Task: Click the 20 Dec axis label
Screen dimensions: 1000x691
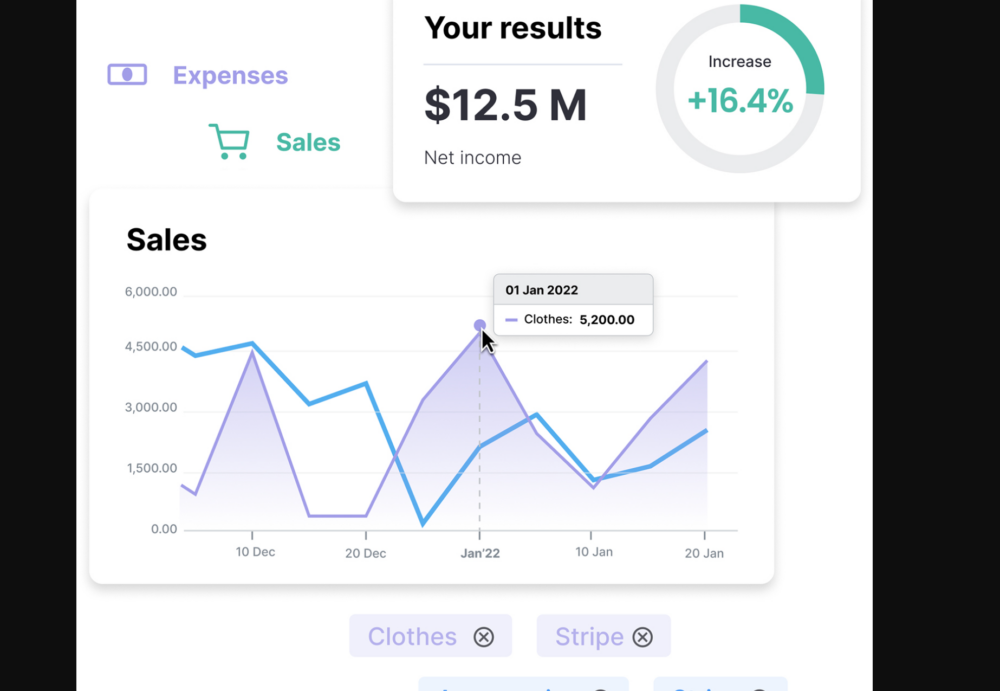Action: [x=366, y=553]
